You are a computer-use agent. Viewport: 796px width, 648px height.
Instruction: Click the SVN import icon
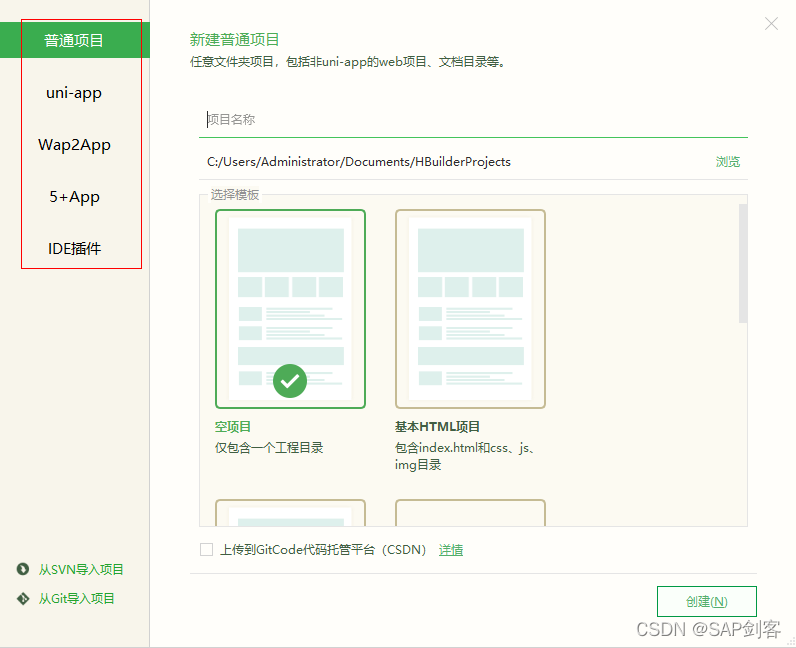click(x=23, y=569)
